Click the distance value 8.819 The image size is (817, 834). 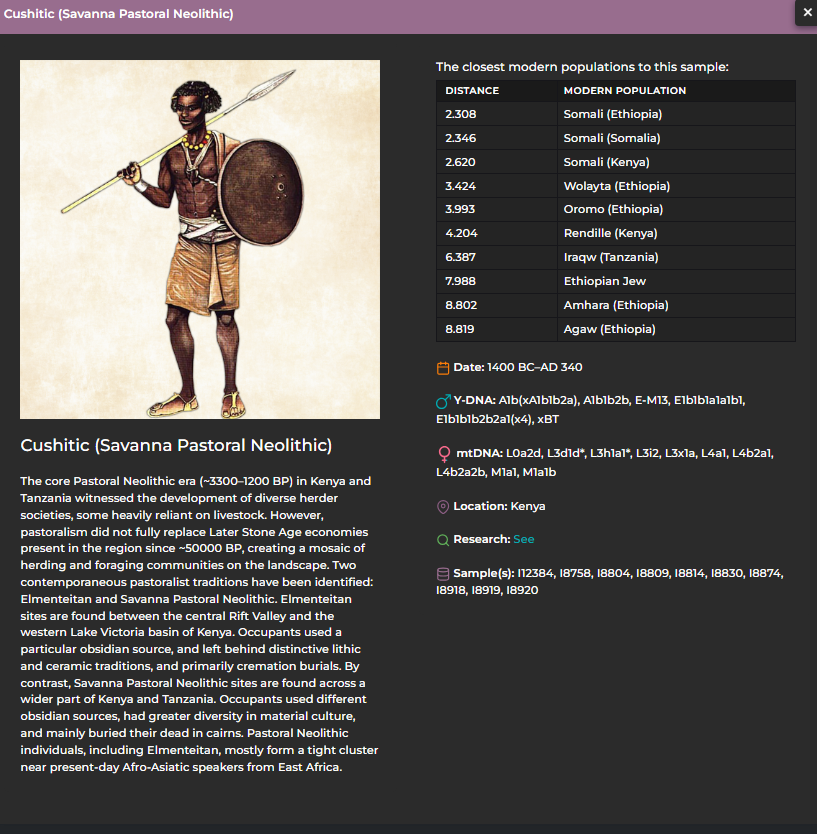[x=460, y=329]
